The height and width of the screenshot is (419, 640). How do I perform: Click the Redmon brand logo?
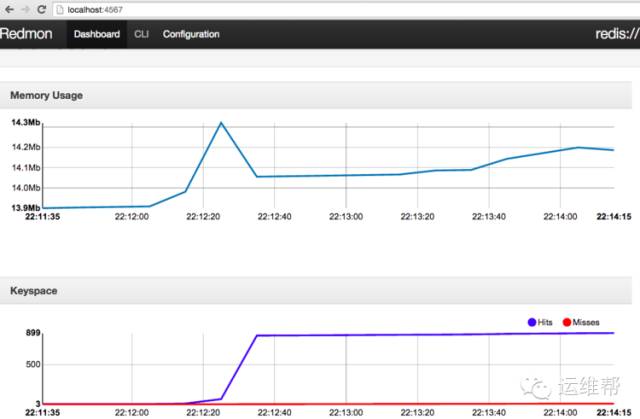26,33
